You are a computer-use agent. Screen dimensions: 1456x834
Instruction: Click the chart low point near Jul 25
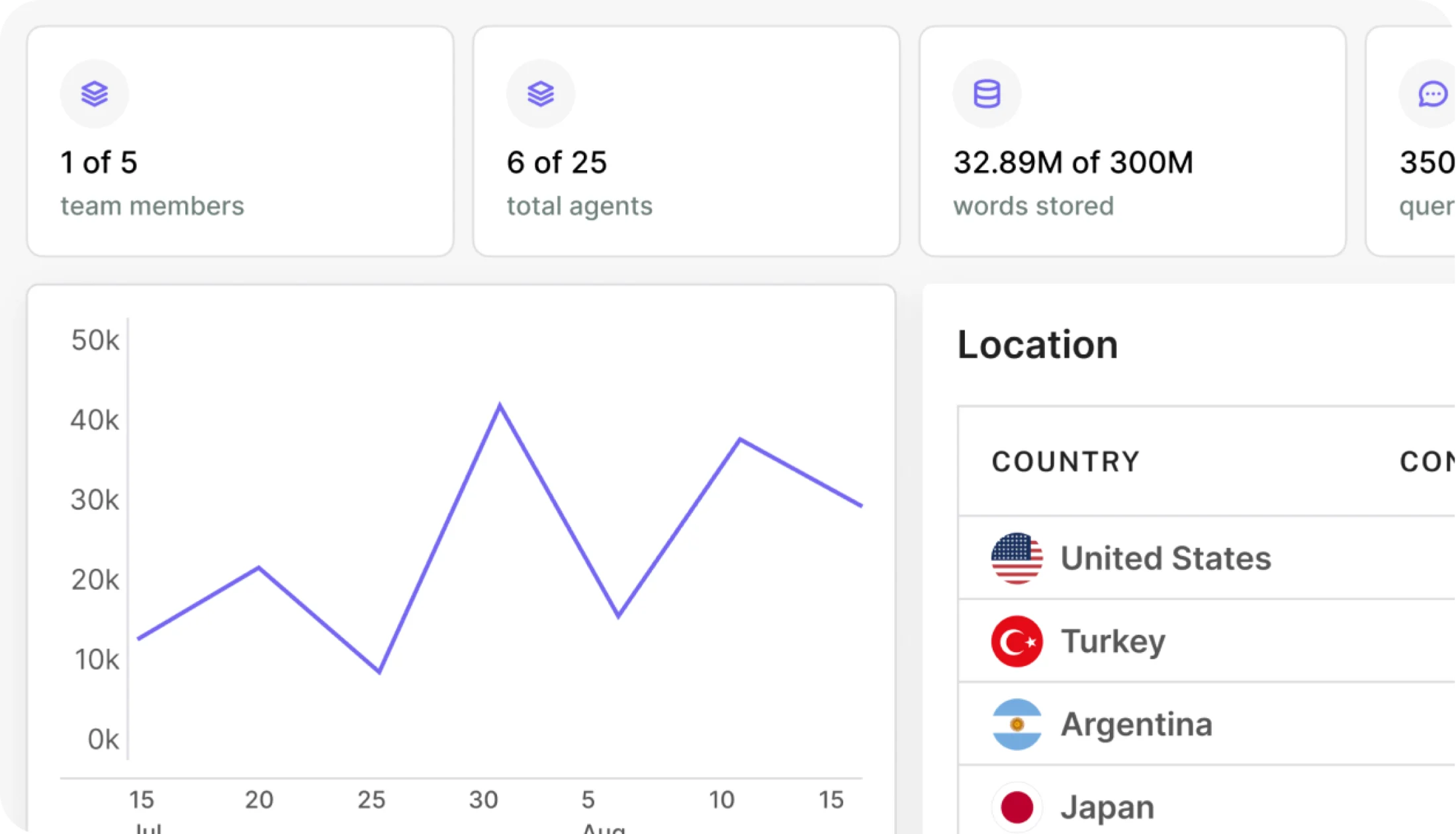[379, 672]
